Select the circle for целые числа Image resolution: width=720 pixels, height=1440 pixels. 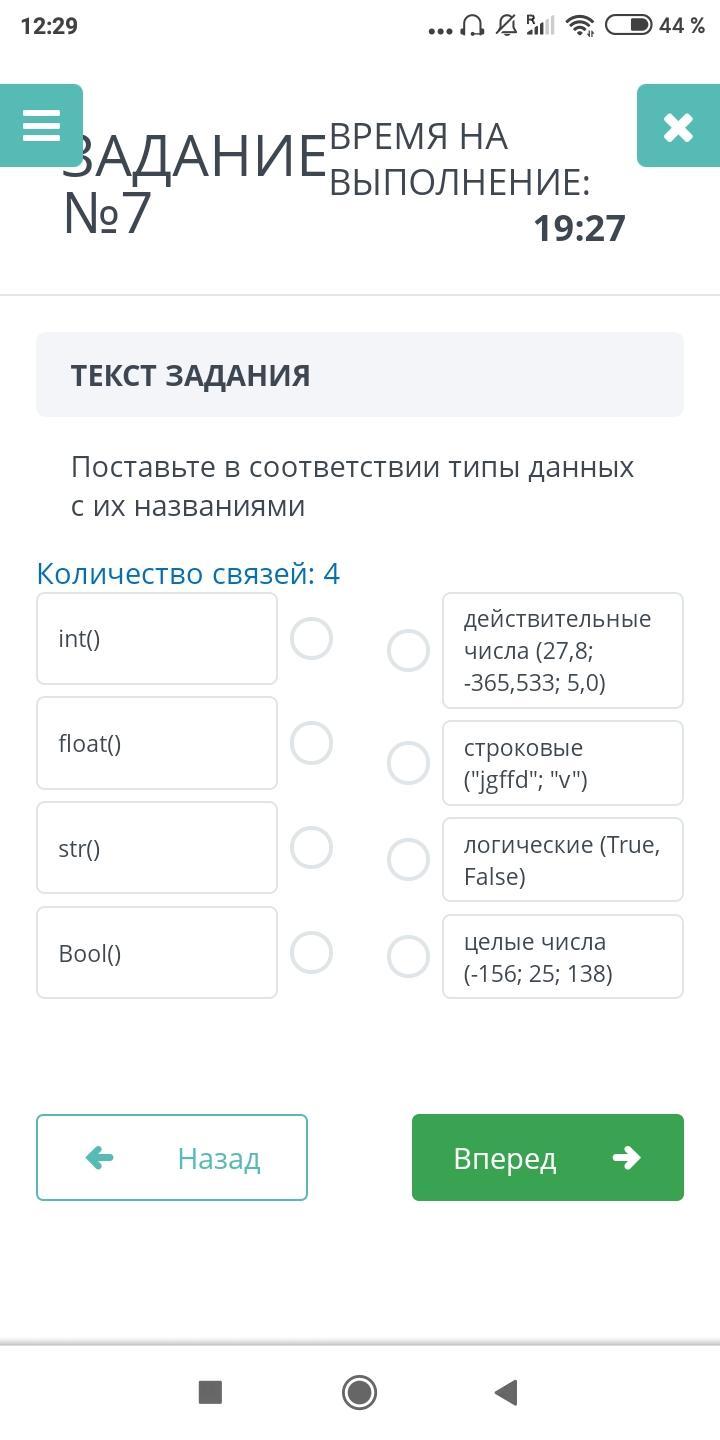(408, 956)
